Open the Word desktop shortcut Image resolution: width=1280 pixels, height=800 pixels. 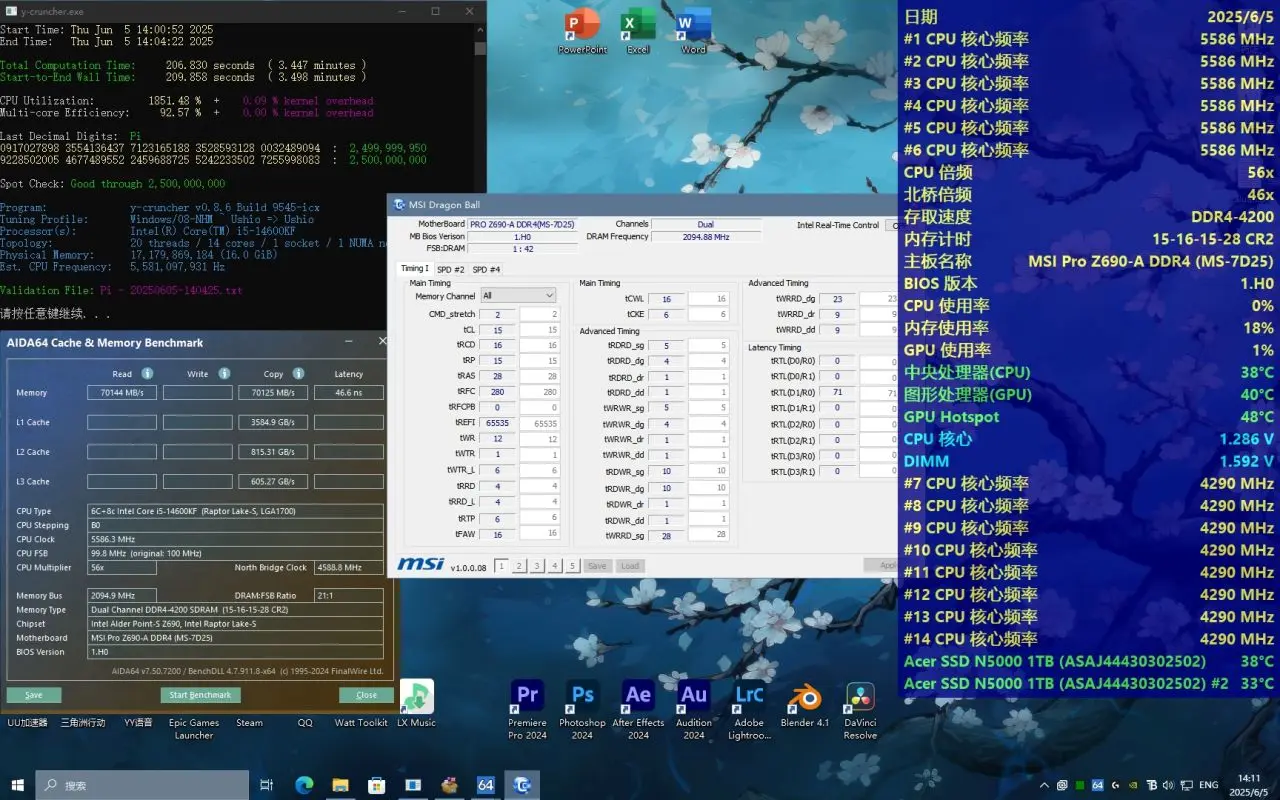693,30
